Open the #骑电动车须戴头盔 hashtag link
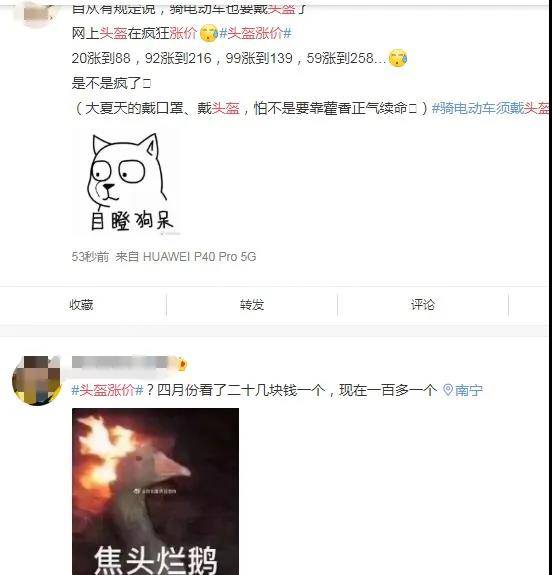Image resolution: width=552 pixels, height=575 pixels. click(x=491, y=108)
